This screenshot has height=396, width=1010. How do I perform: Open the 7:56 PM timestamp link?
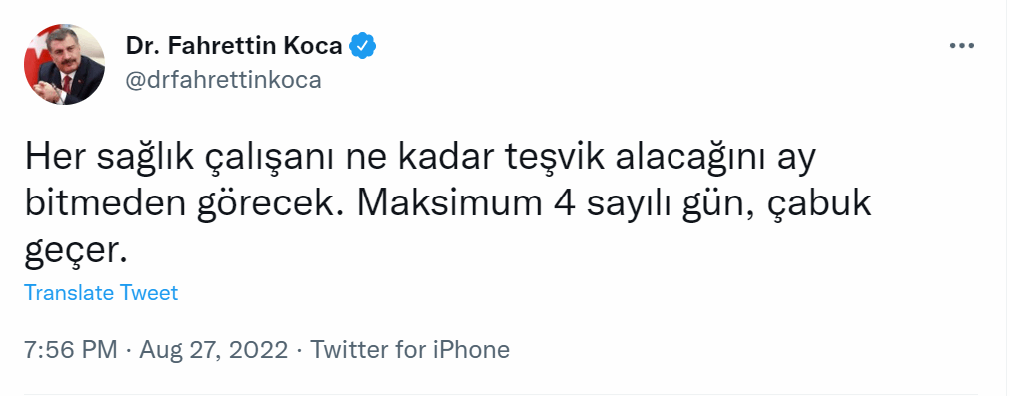(x=71, y=350)
